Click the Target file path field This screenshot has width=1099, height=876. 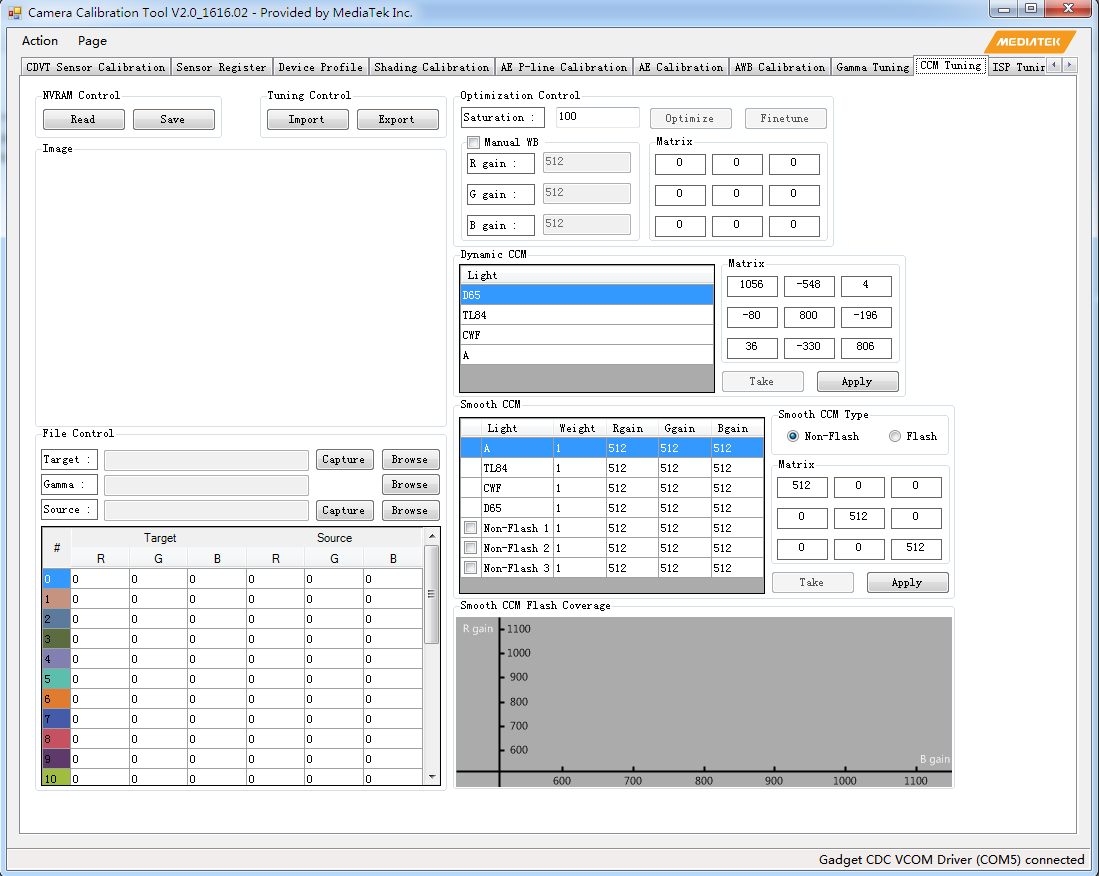click(x=206, y=460)
